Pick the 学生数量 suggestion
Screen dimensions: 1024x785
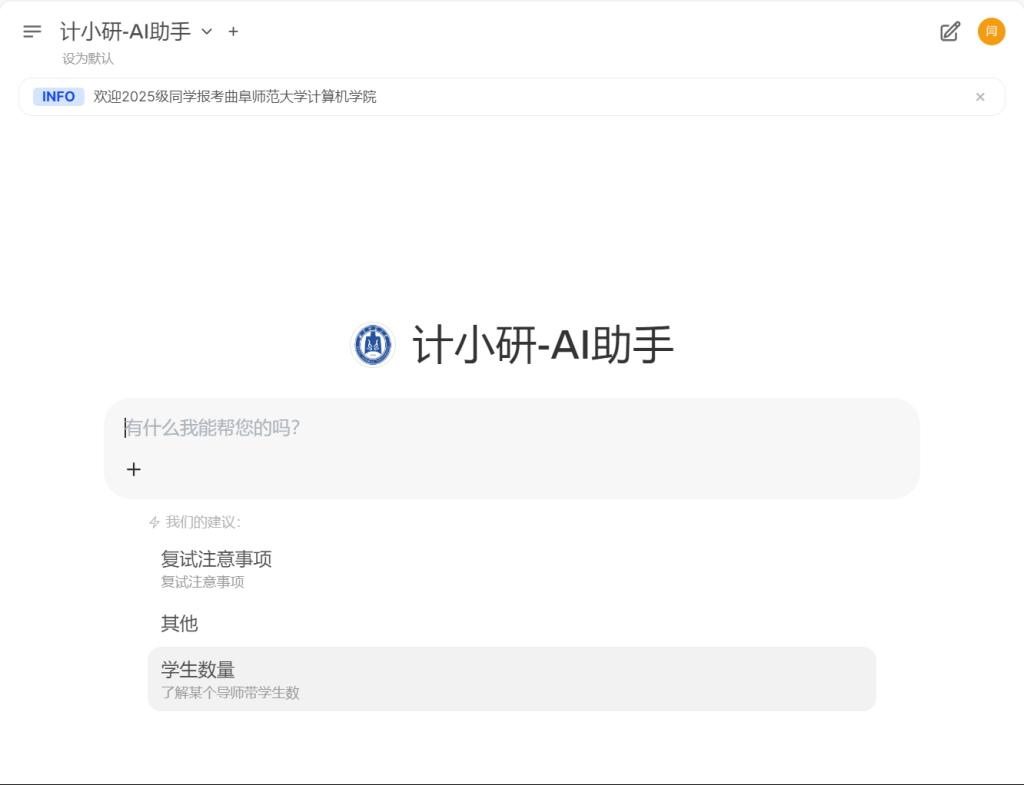point(512,679)
